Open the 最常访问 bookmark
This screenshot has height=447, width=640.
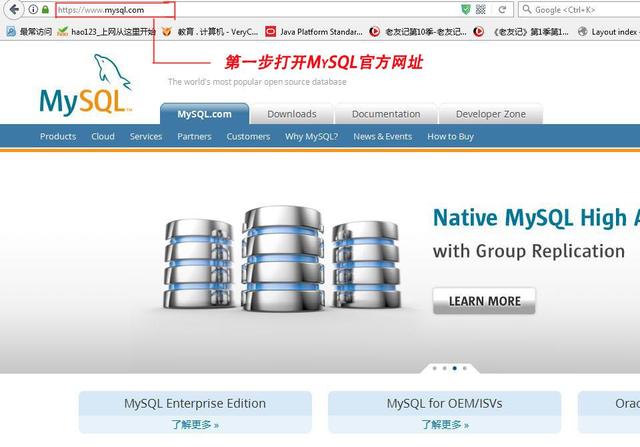[29, 31]
